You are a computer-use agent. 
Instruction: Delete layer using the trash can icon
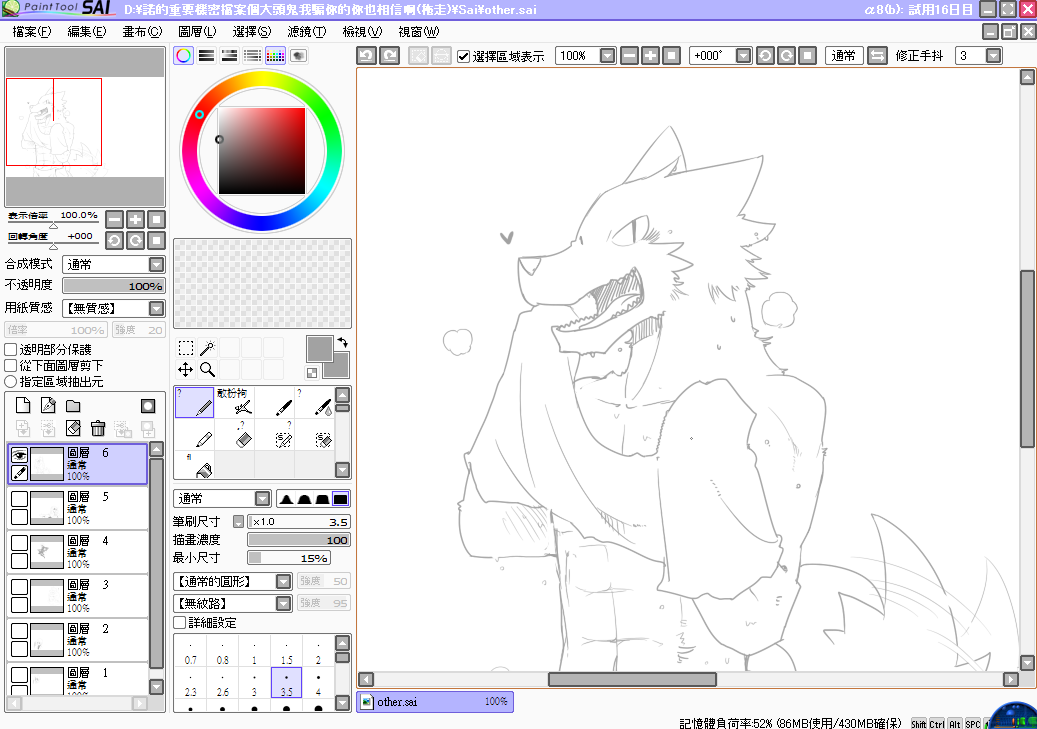98,428
